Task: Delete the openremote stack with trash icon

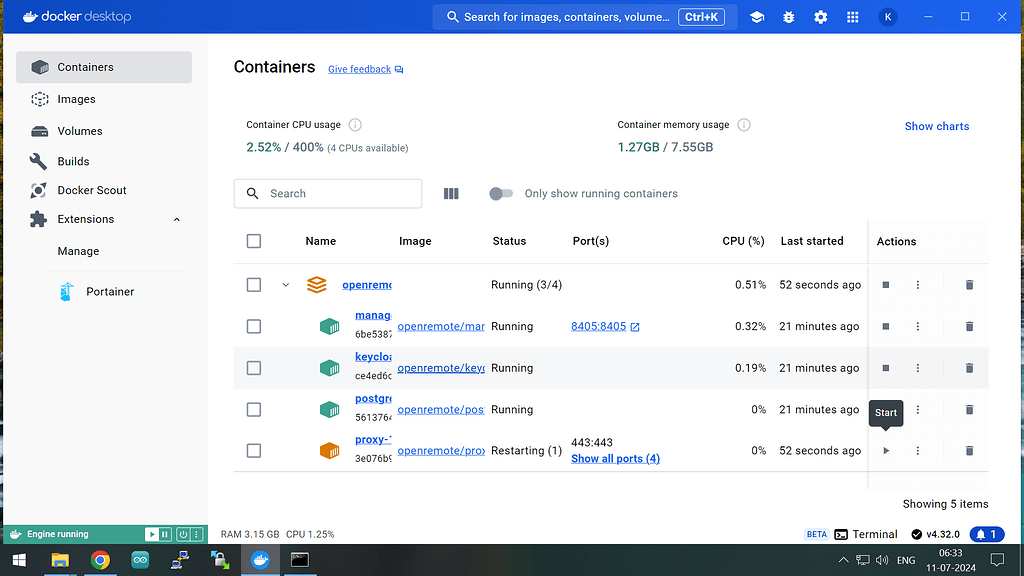Action: click(969, 285)
